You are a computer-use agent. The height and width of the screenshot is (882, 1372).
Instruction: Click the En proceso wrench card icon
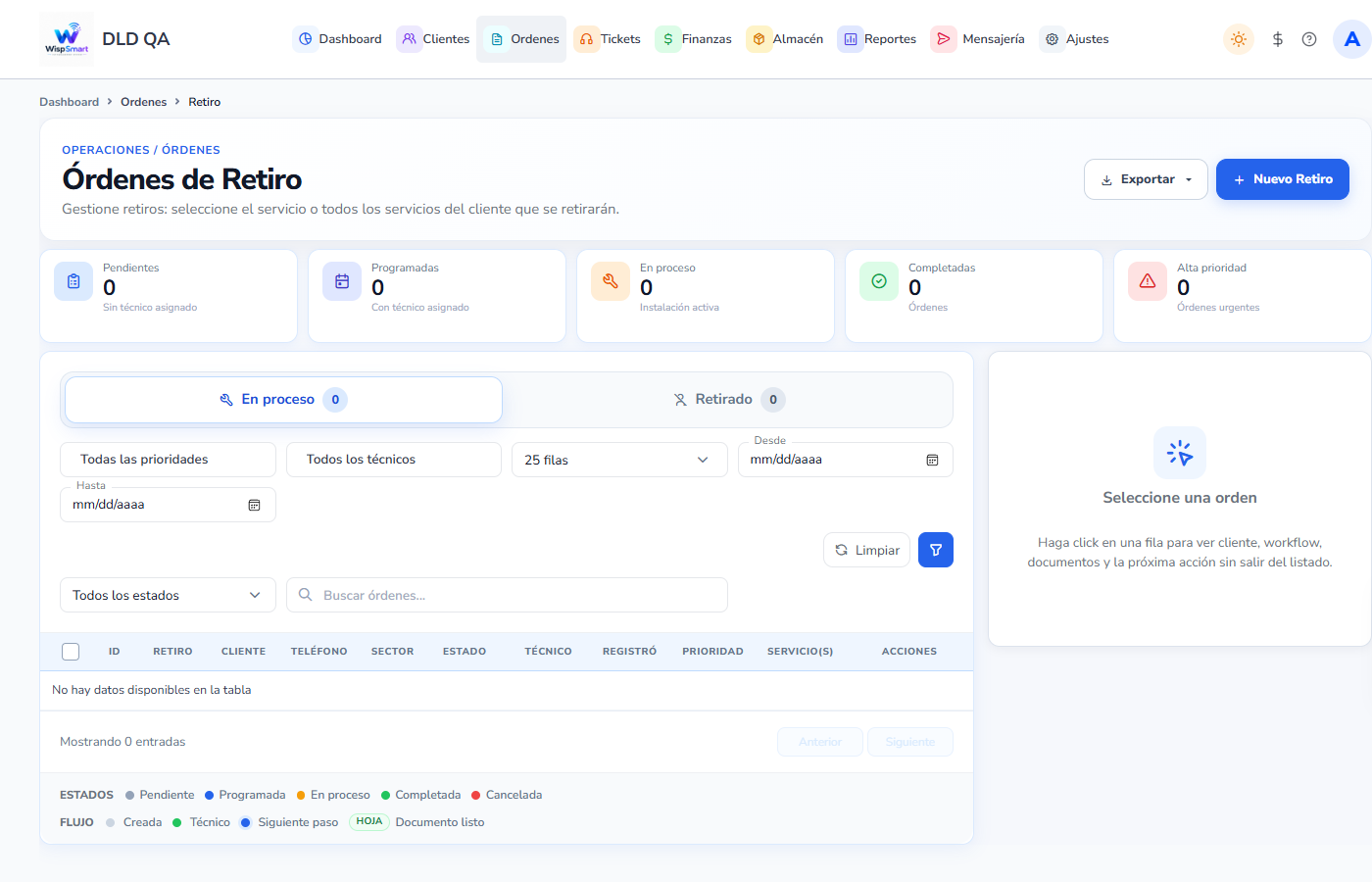pos(611,281)
